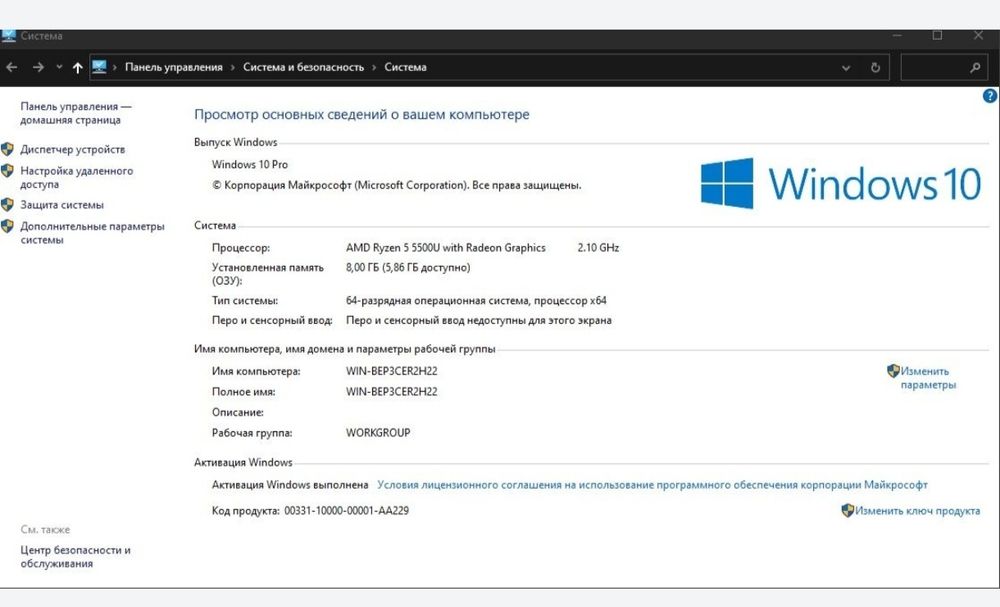Click the Windows 10 Pro edition text
This screenshot has height=607, width=1000.
click(x=250, y=164)
